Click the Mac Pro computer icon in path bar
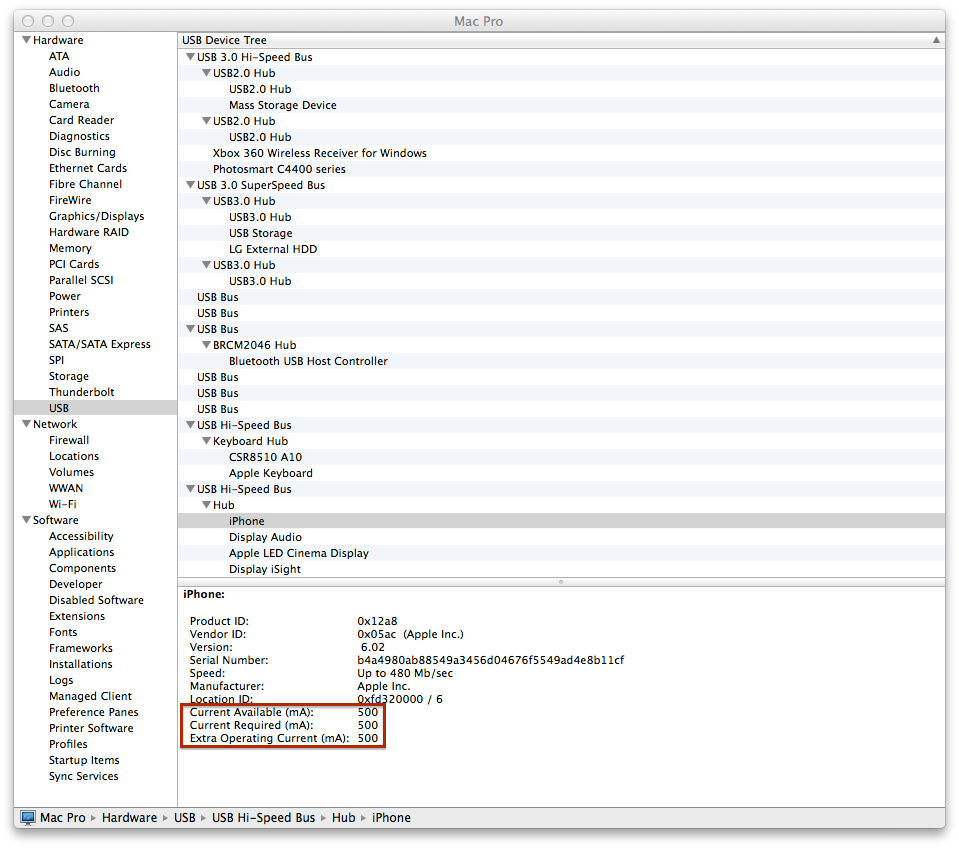 28,817
